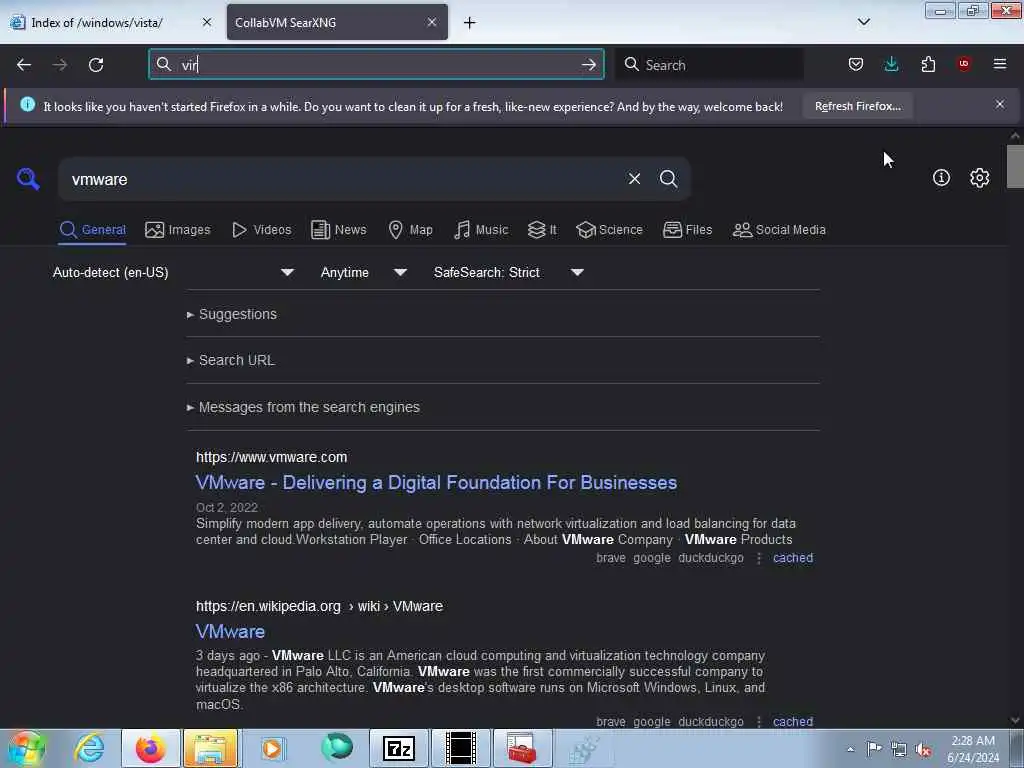
Task: Focus the Firefox address bar
Action: tap(376, 65)
